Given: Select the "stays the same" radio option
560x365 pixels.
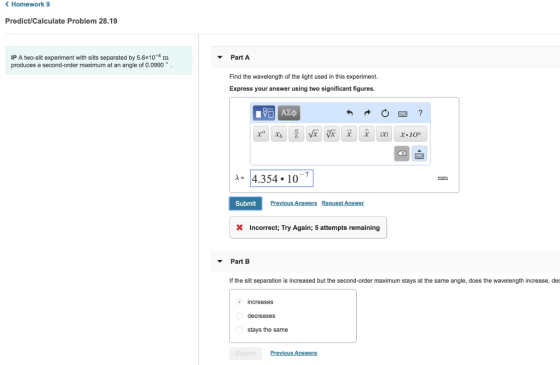Looking at the screenshot, I should pyautogui.click(x=239, y=330).
